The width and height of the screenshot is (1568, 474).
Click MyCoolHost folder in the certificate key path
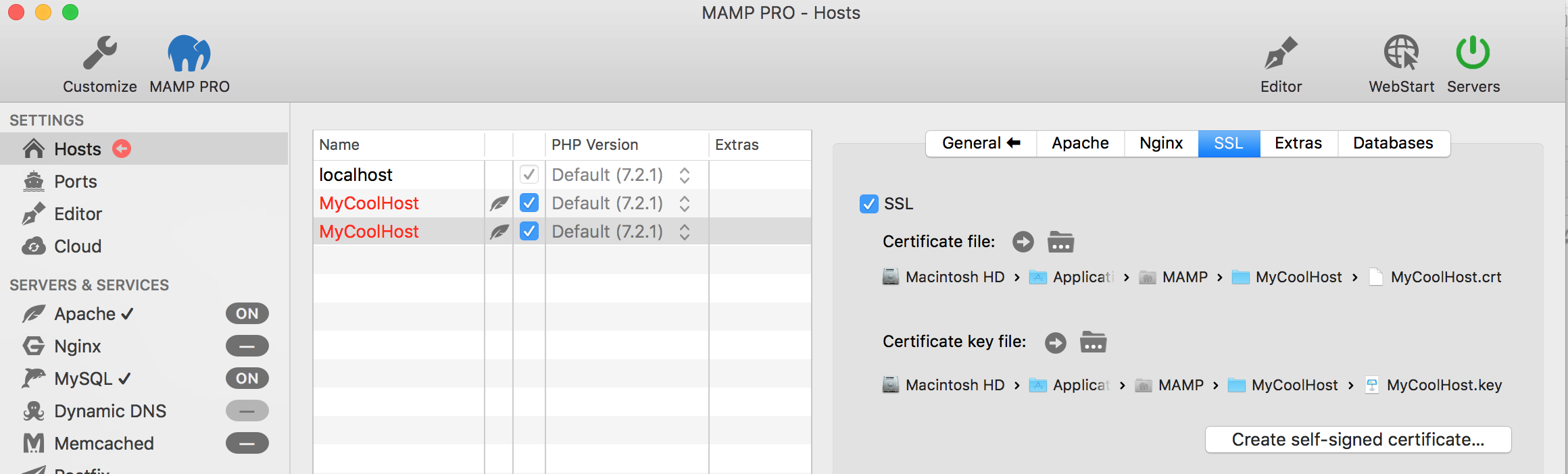pyautogui.click(x=1283, y=385)
